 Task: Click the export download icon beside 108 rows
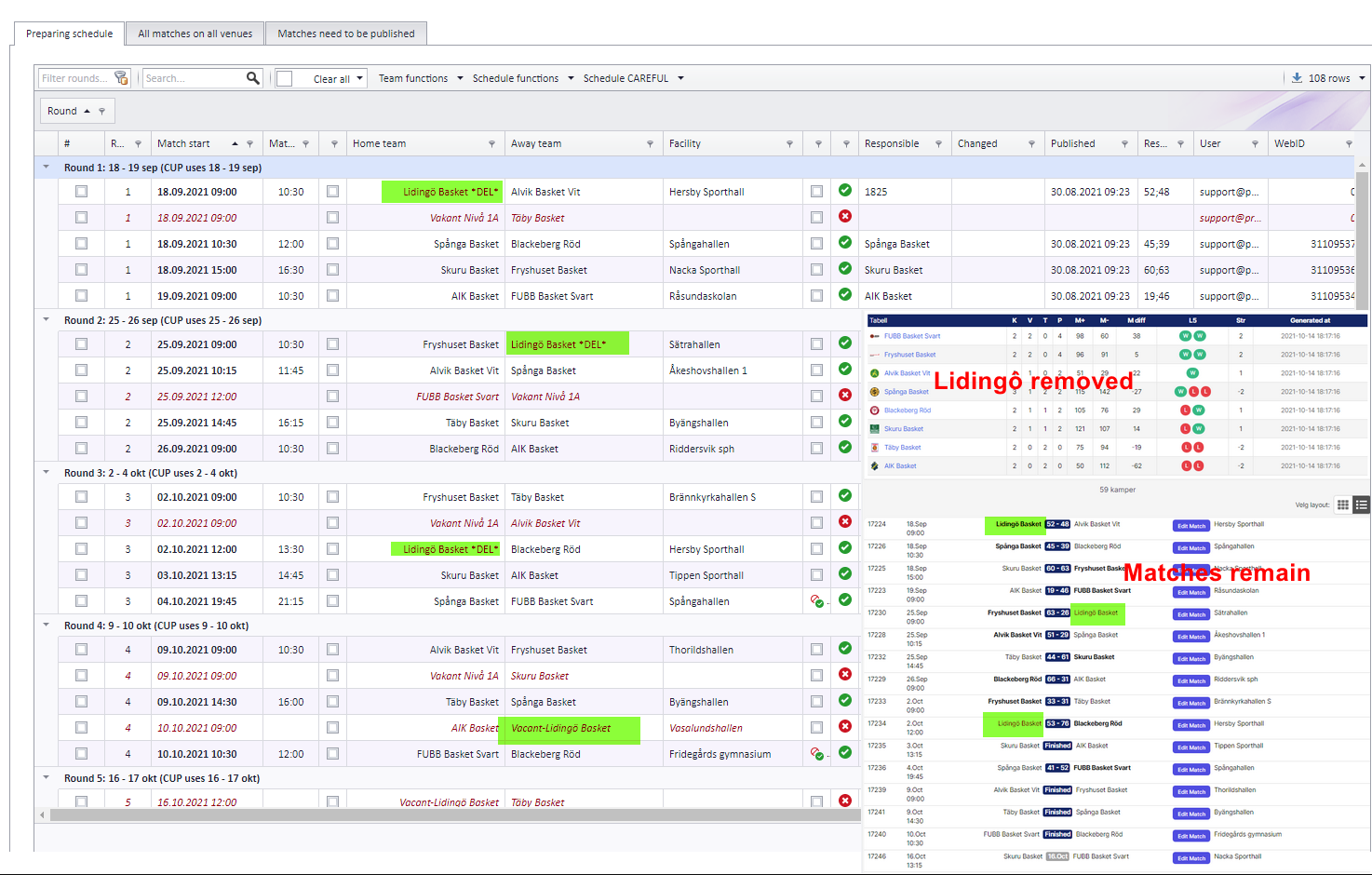tap(1297, 78)
